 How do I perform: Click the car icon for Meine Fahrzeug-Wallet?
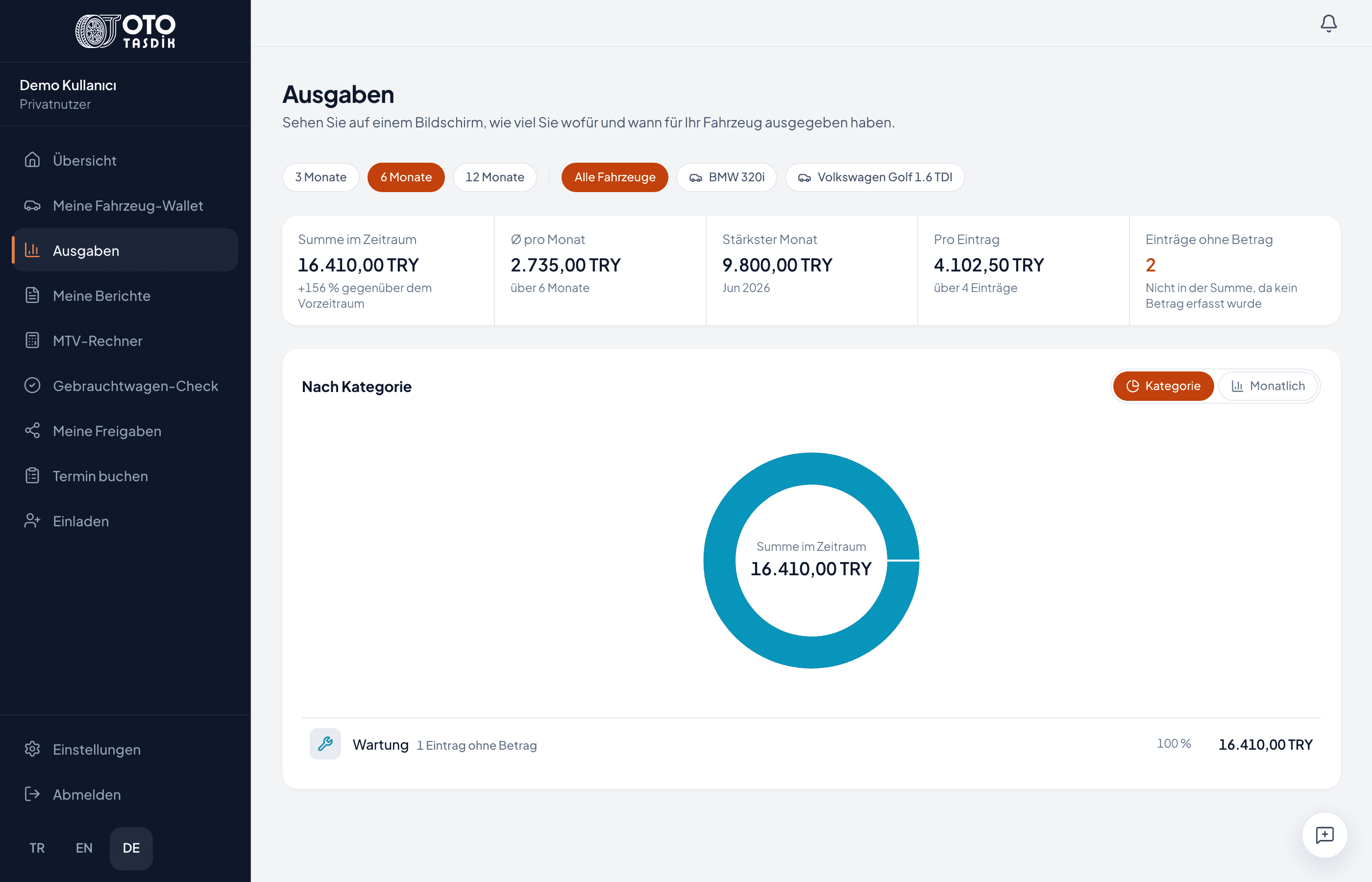pos(33,205)
